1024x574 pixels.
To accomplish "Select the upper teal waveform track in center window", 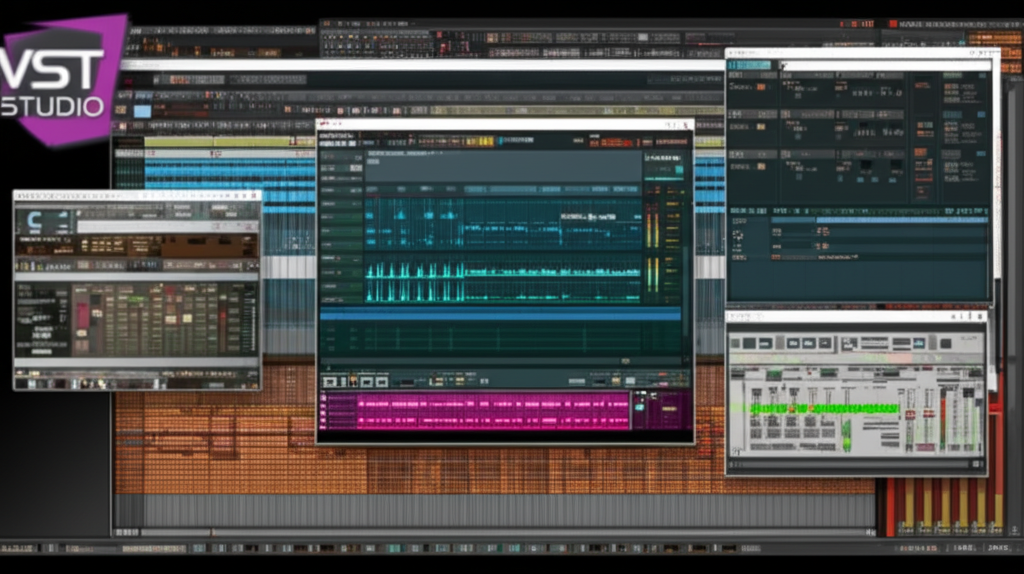I will [x=503, y=223].
